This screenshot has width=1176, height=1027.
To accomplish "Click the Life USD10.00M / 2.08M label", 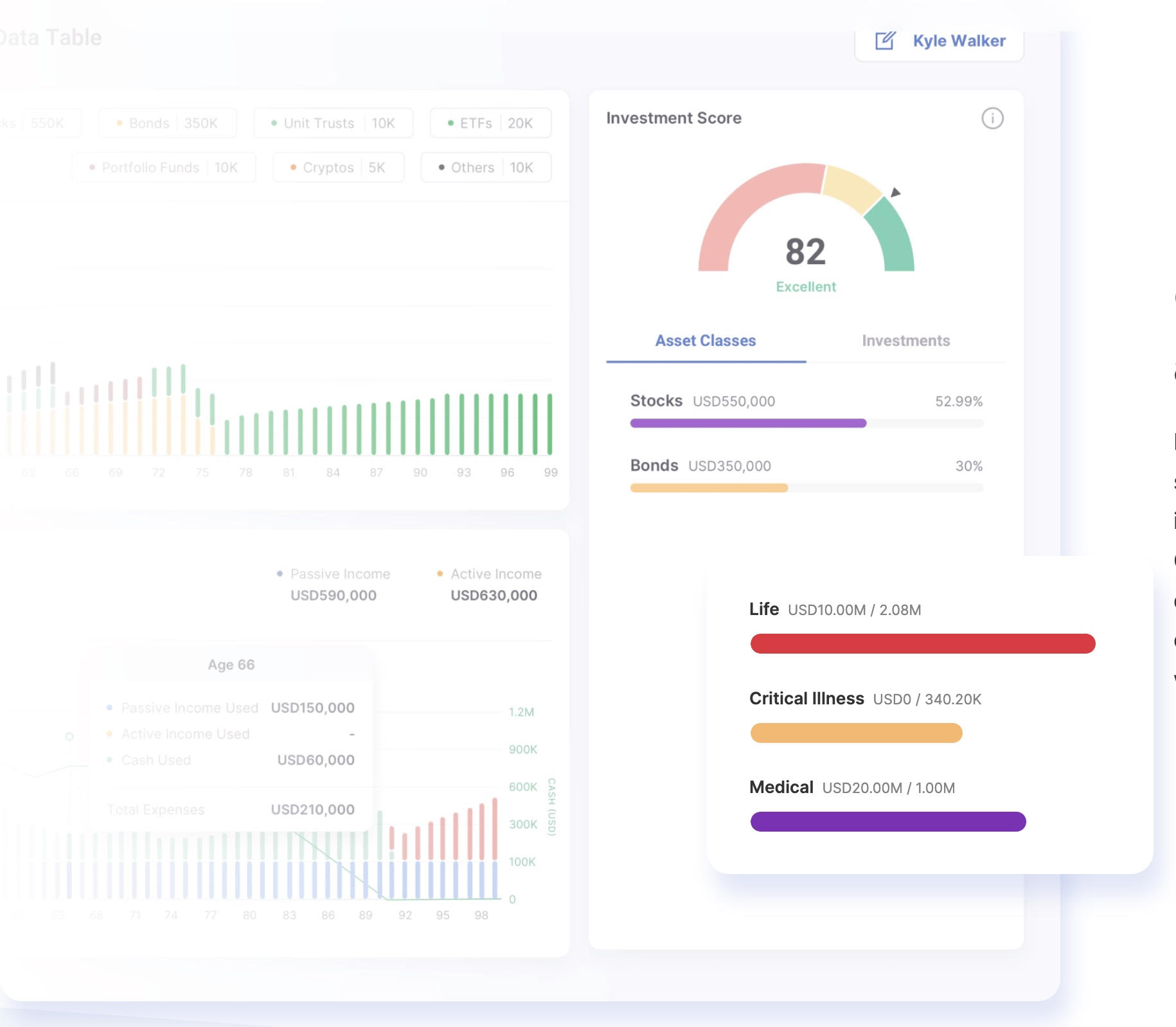I will (835, 609).
